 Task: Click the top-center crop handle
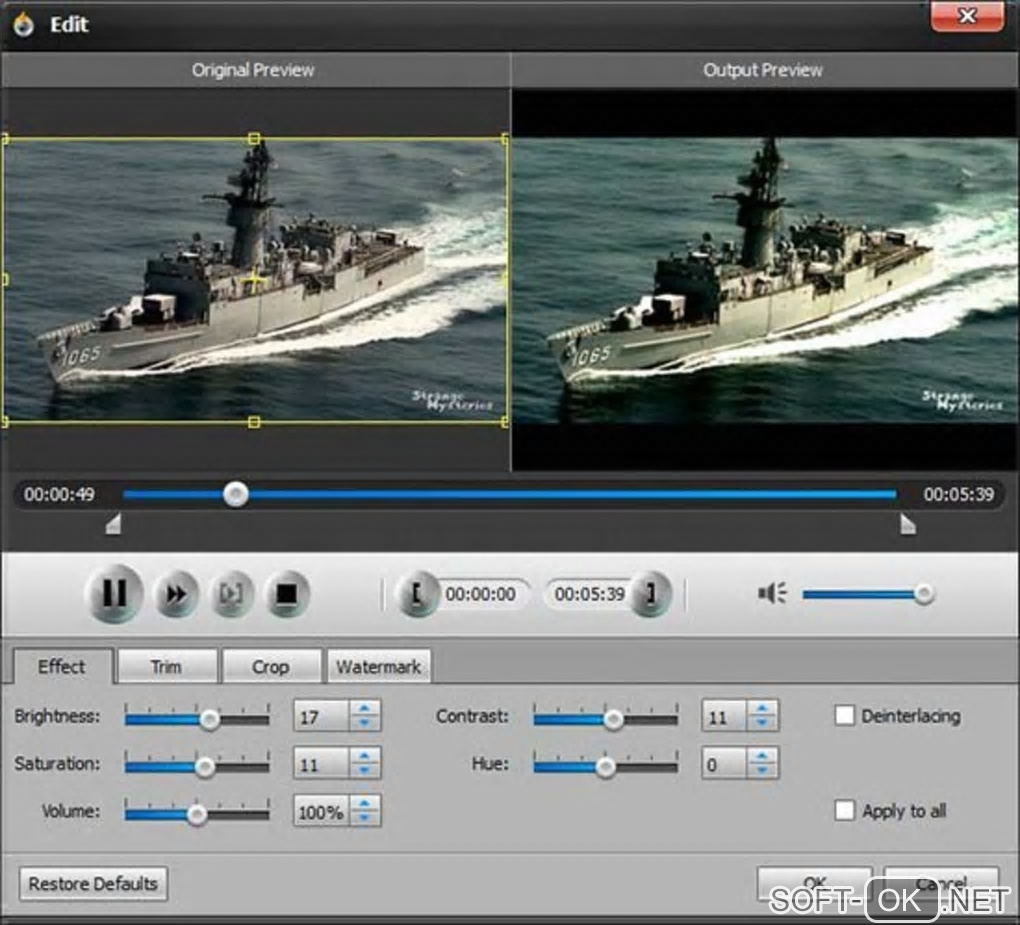[254, 139]
